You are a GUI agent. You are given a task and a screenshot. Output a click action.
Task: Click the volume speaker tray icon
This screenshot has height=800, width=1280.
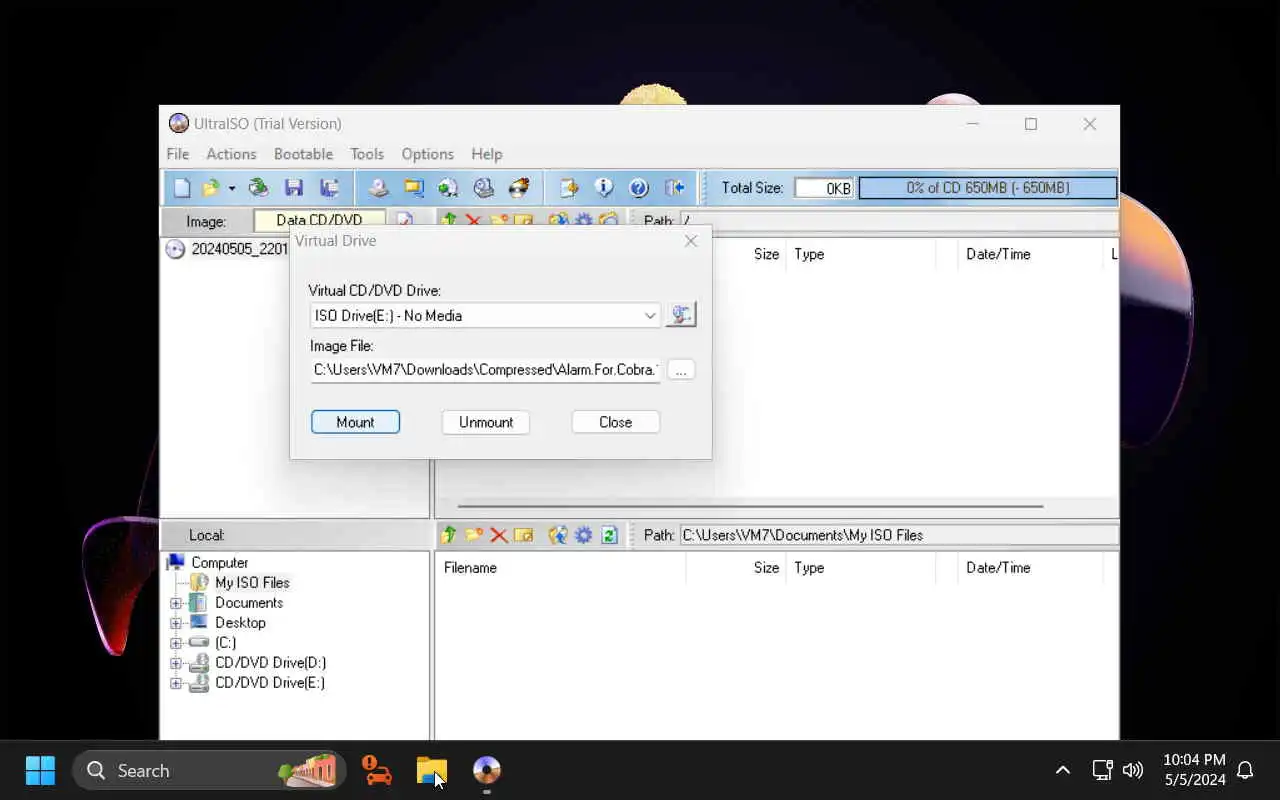1132,770
